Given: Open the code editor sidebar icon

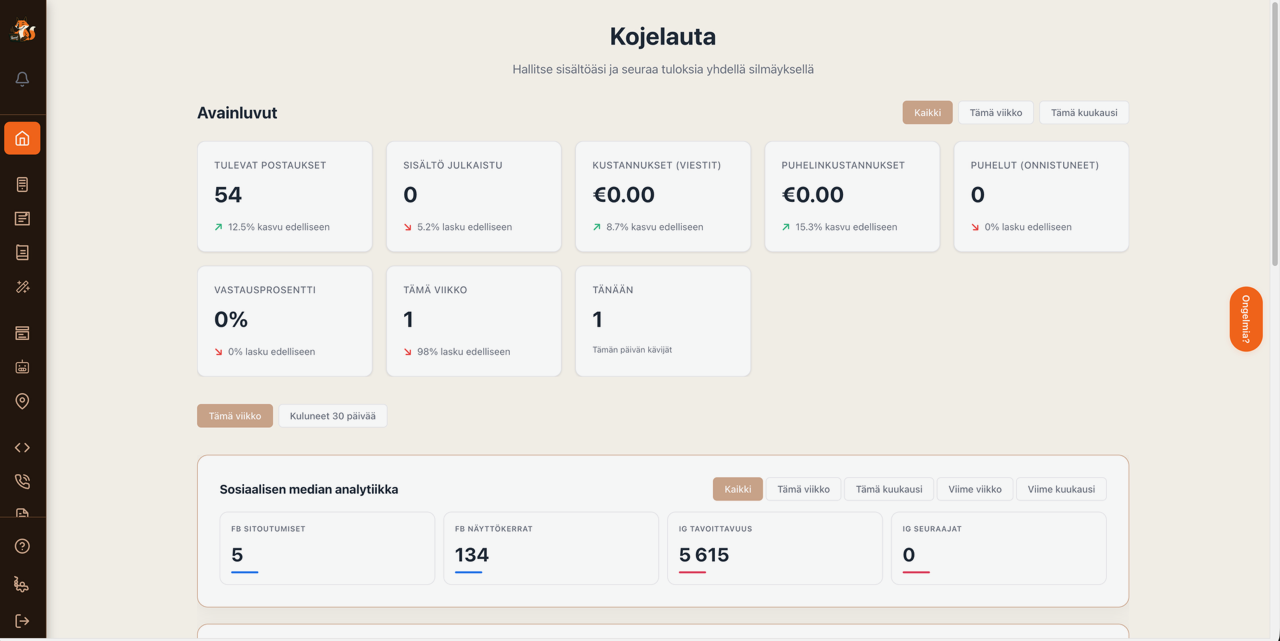Looking at the screenshot, I should [22, 447].
